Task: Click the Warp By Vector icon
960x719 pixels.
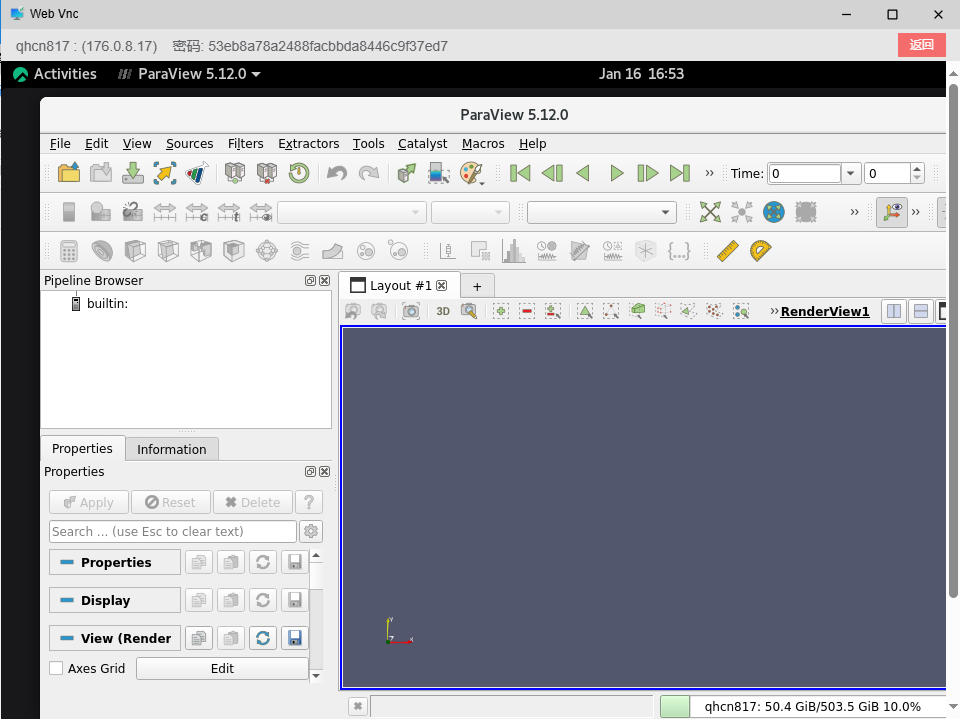Action: point(332,251)
